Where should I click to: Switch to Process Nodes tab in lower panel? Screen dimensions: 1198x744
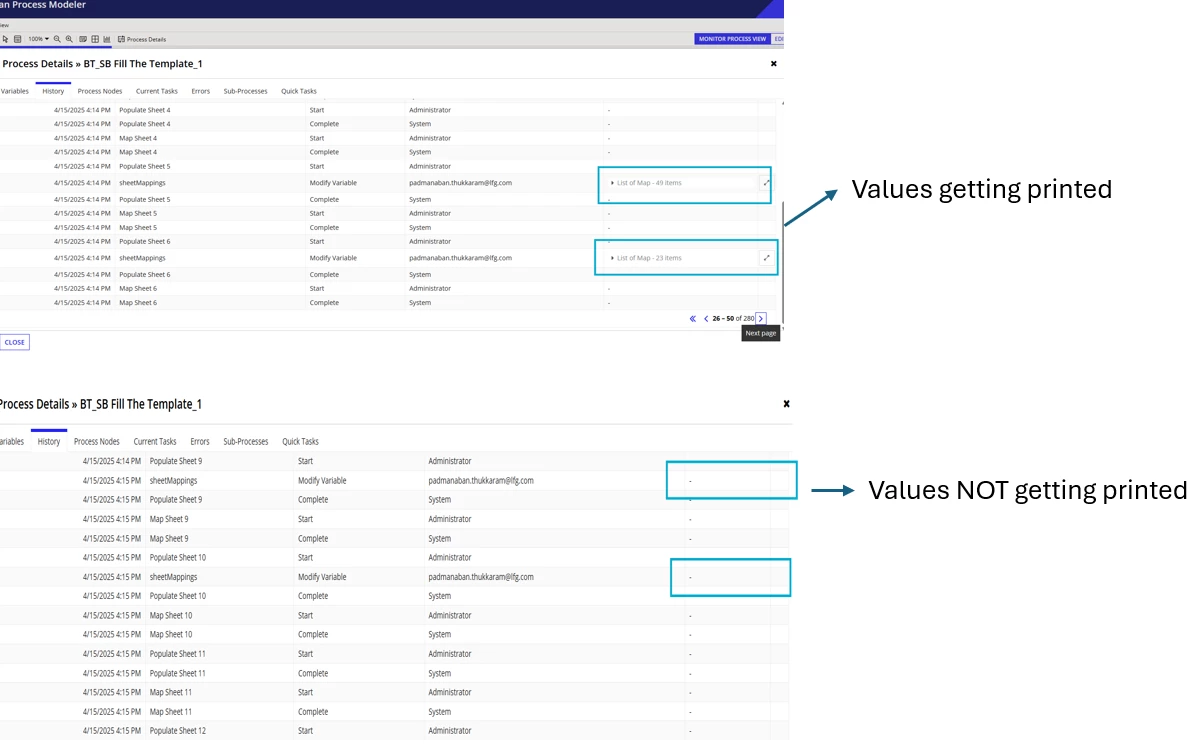pos(96,442)
